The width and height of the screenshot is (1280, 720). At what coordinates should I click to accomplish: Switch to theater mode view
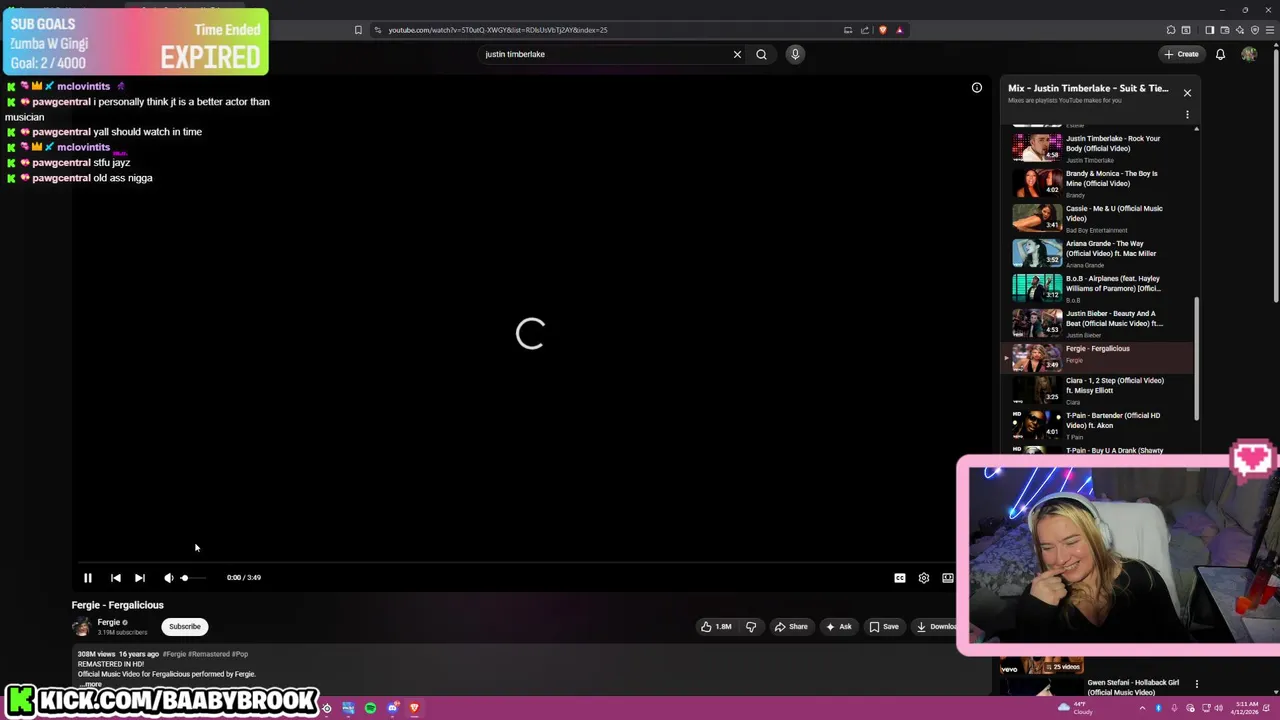[948, 578]
